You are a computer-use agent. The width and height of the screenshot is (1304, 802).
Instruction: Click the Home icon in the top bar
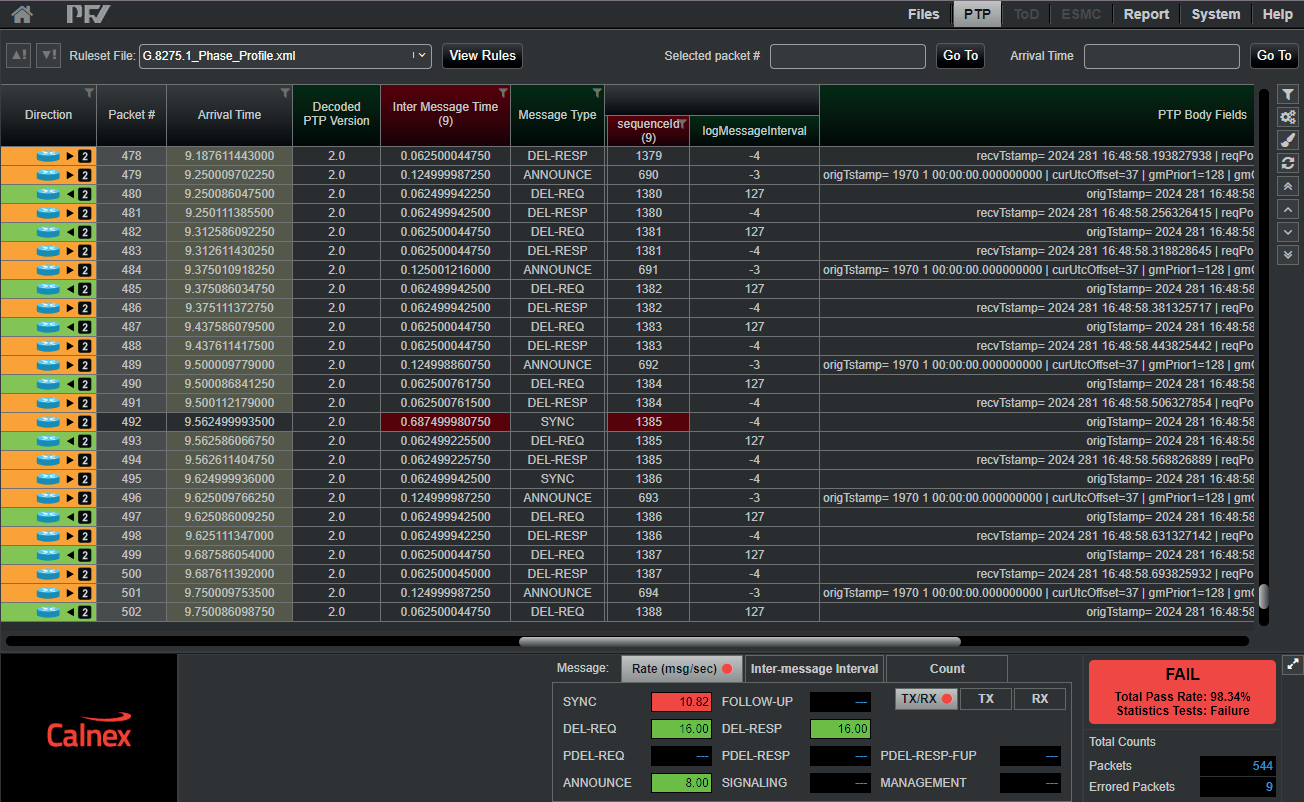[22, 14]
